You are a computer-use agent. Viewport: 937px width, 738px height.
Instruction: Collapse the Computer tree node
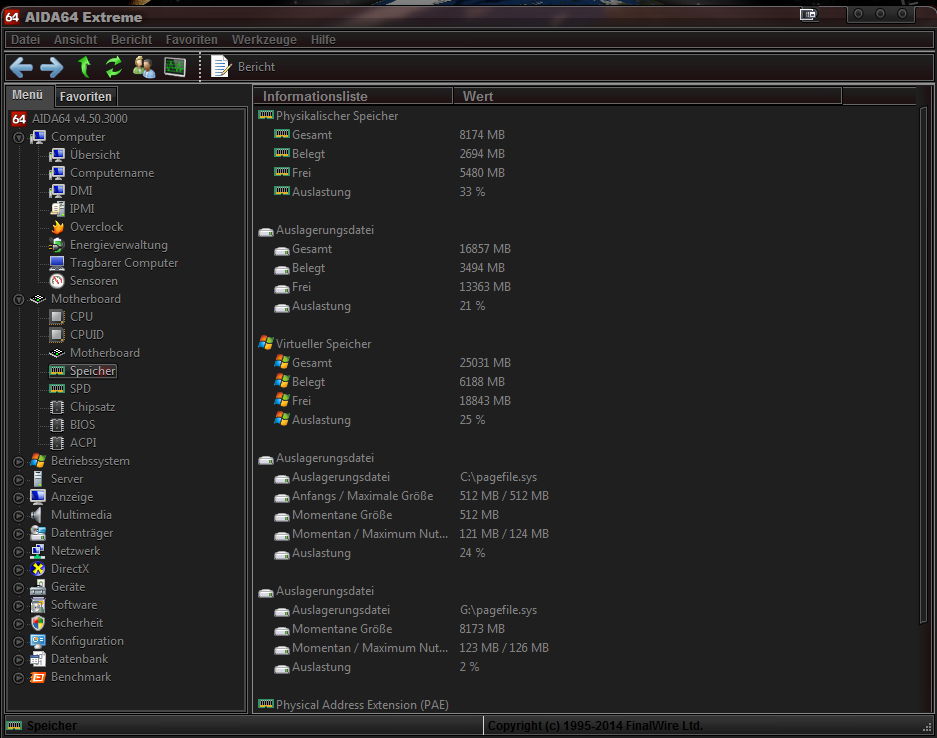tap(19, 137)
